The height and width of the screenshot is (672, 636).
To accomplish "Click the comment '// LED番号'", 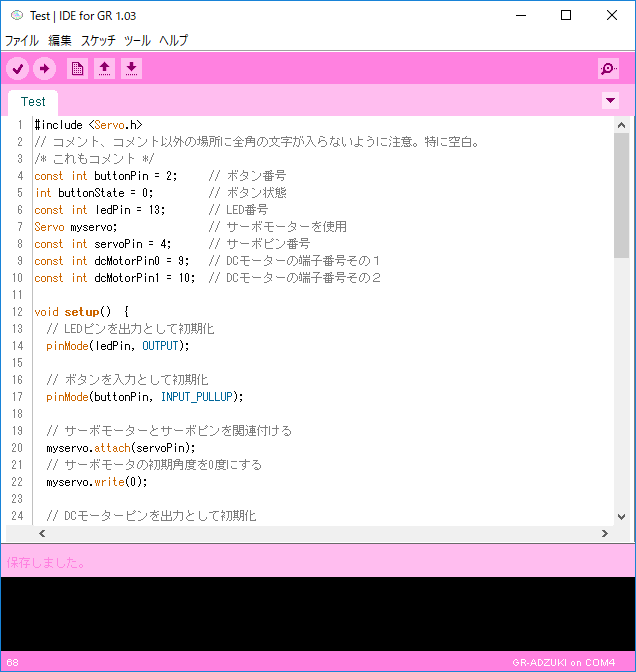I will [x=238, y=210].
